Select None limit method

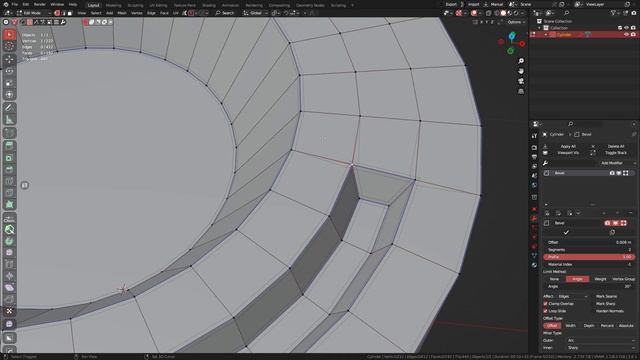click(554, 279)
